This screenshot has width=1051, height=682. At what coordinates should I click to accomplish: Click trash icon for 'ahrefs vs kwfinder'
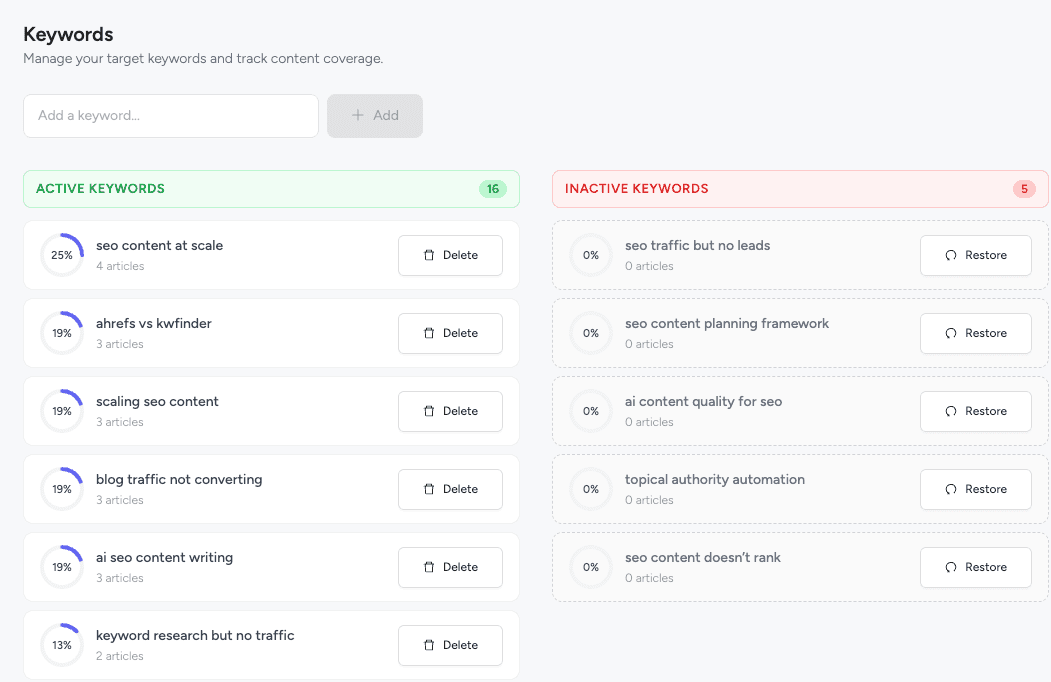coord(429,333)
